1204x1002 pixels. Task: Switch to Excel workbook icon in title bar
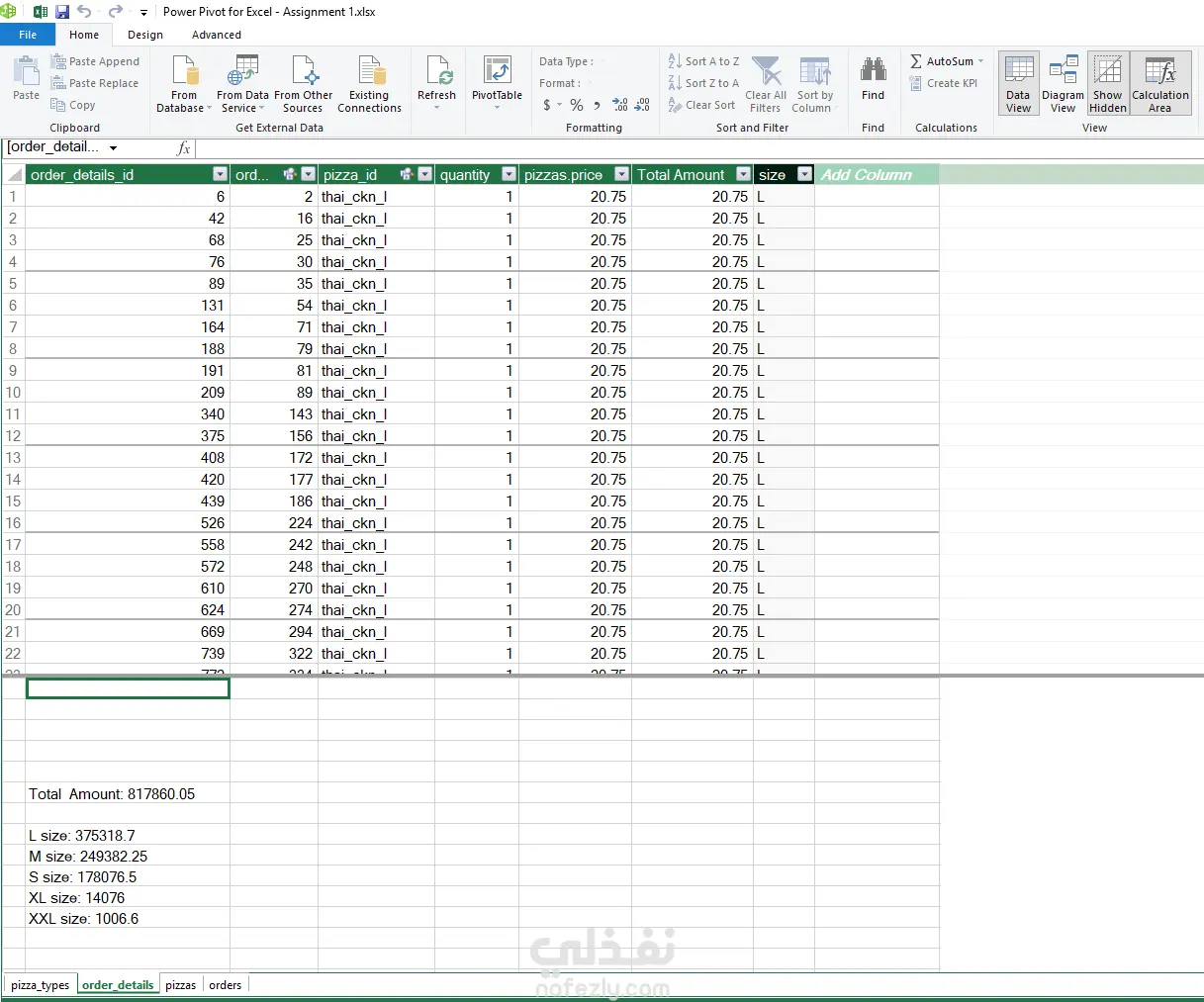[x=41, y=12]
